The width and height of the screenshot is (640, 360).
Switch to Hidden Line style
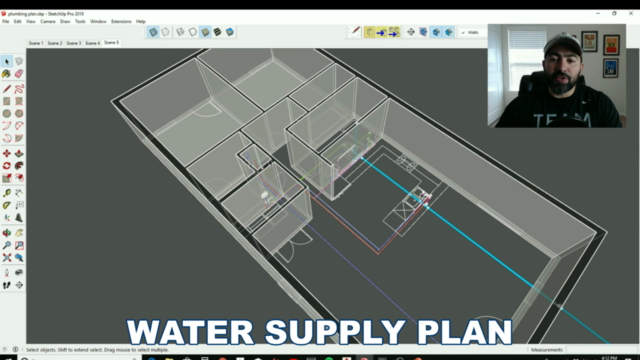click(x=193, y=32)
